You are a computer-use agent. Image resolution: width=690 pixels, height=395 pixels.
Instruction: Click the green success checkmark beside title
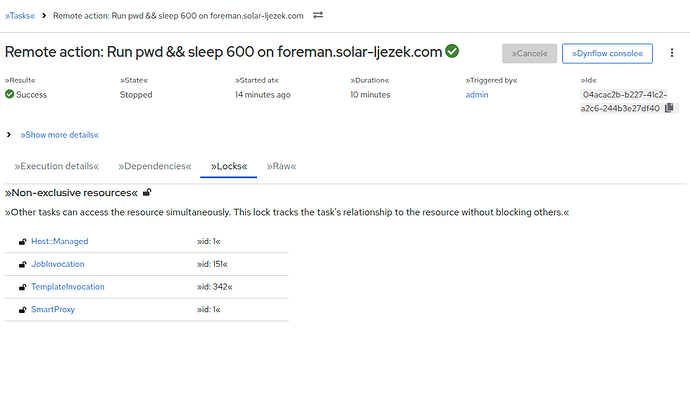(x=452, y=51)
